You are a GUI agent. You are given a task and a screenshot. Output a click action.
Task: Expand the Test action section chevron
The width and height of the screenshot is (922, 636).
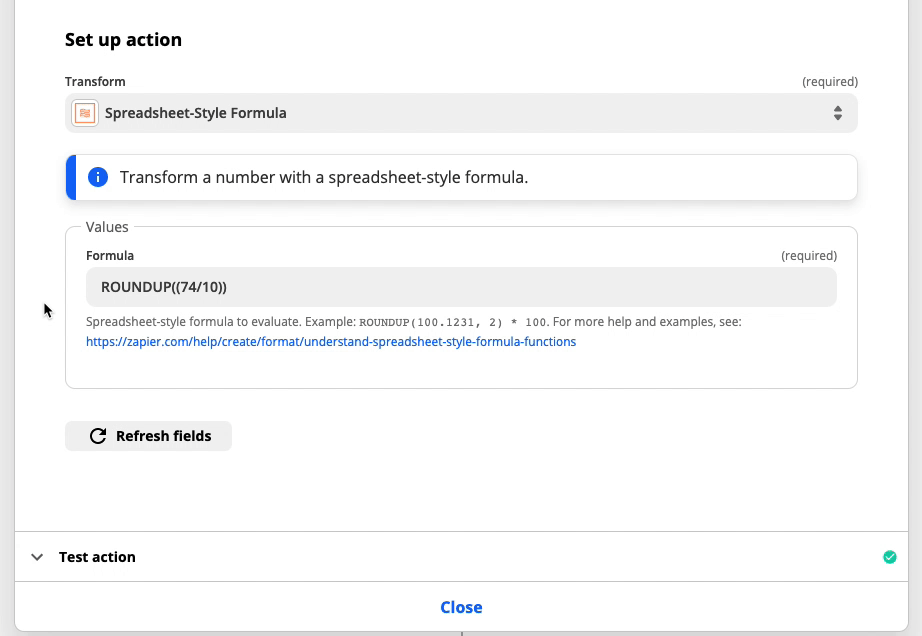click(x=37, y=557)
